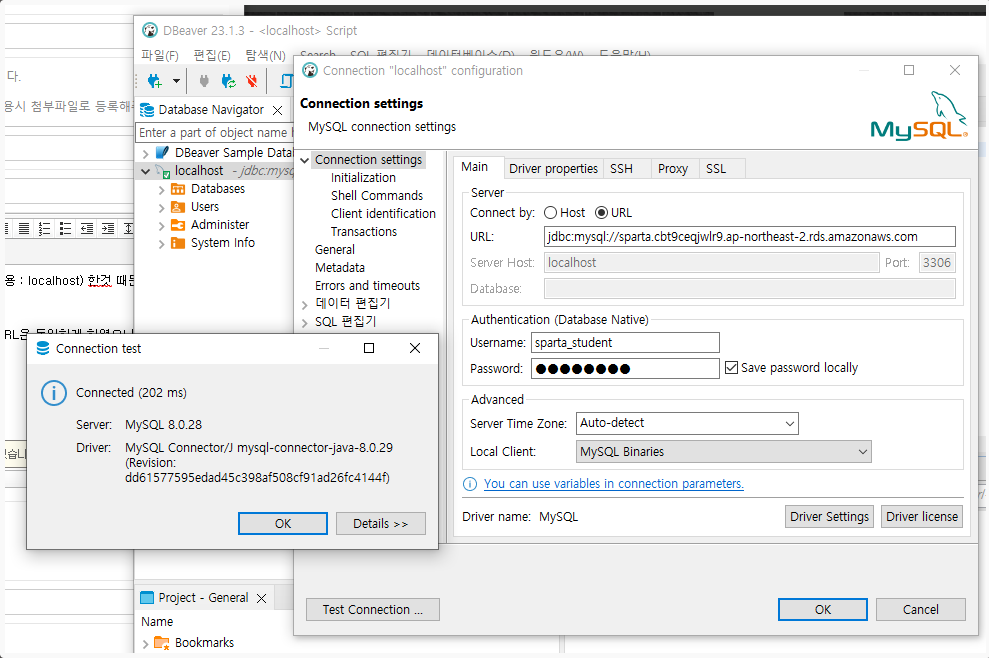Click the Password input field
This screenshot has height=658, width=989.
(625, 368)
